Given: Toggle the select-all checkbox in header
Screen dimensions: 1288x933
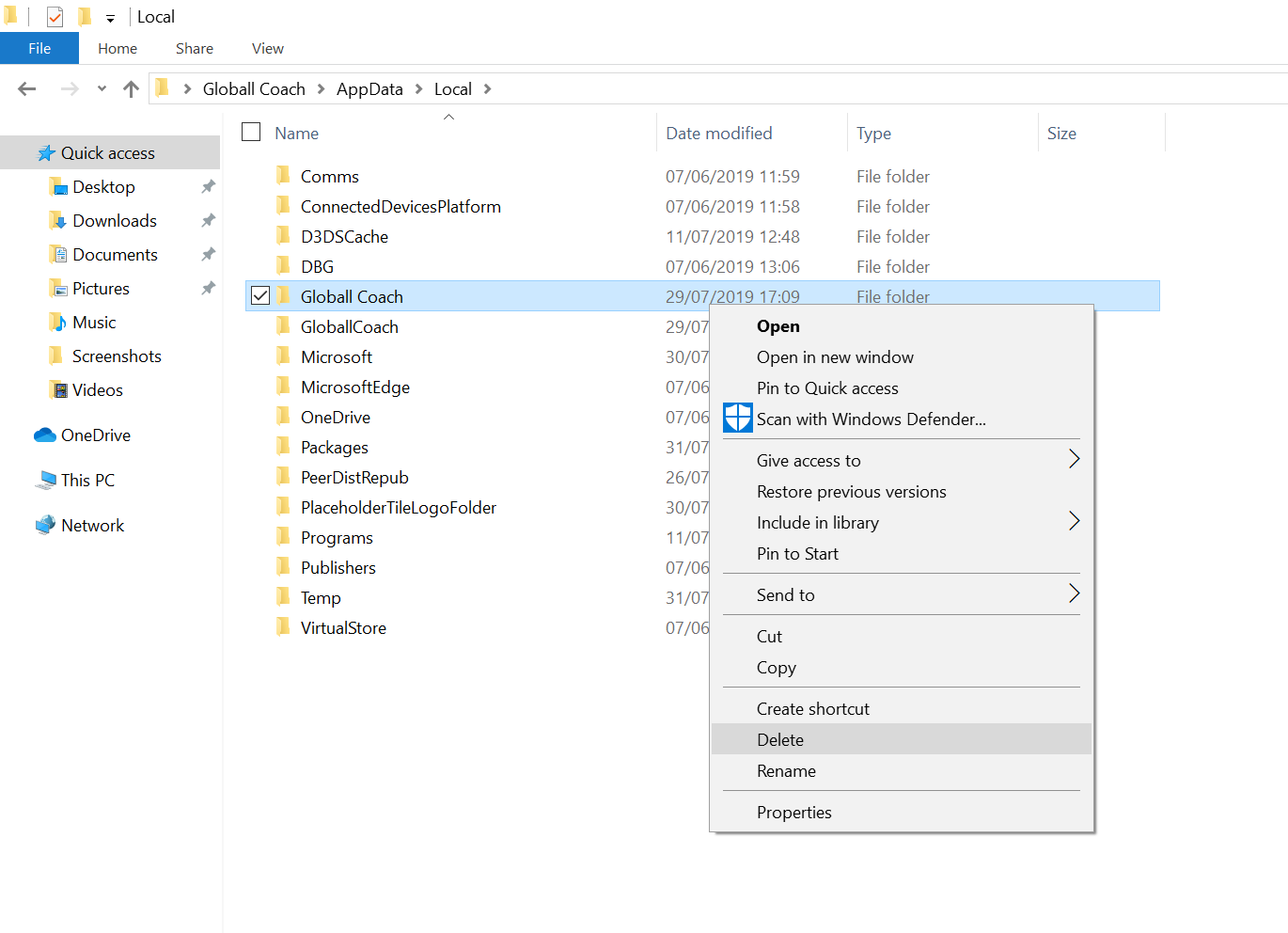Looking at the screenshot, I should coord(251,132).
